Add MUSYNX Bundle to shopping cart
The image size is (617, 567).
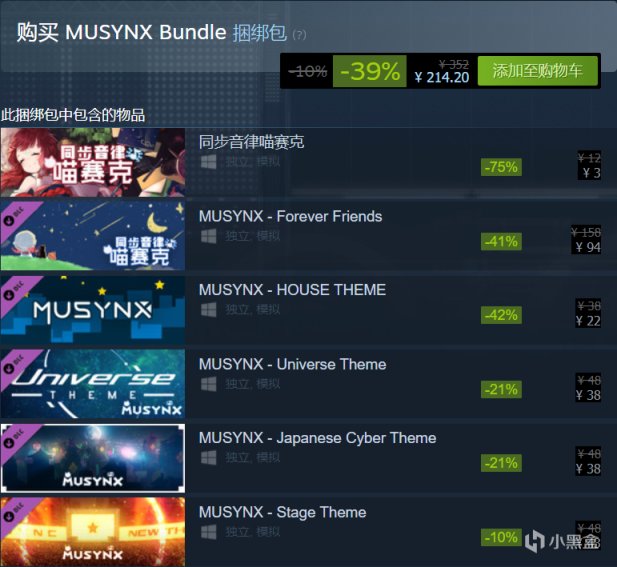(x=538, y=71)
